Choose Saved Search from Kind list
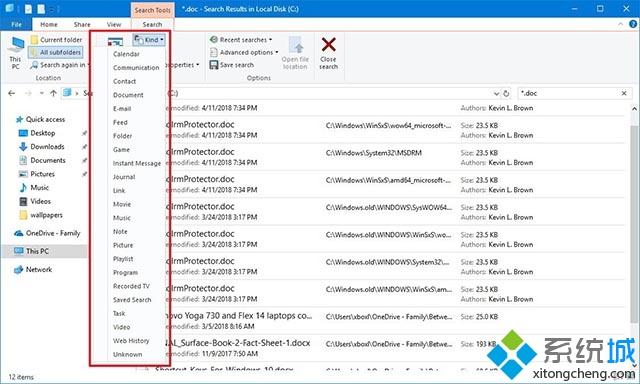The image size is (640, 384). click(x=132, y=300)
